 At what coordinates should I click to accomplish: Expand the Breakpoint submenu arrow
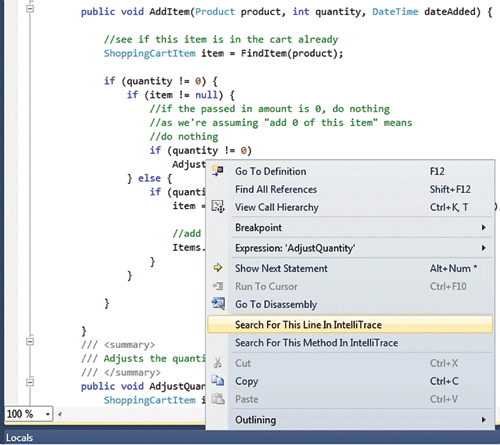pyautogui.click(x=483, y=227)
